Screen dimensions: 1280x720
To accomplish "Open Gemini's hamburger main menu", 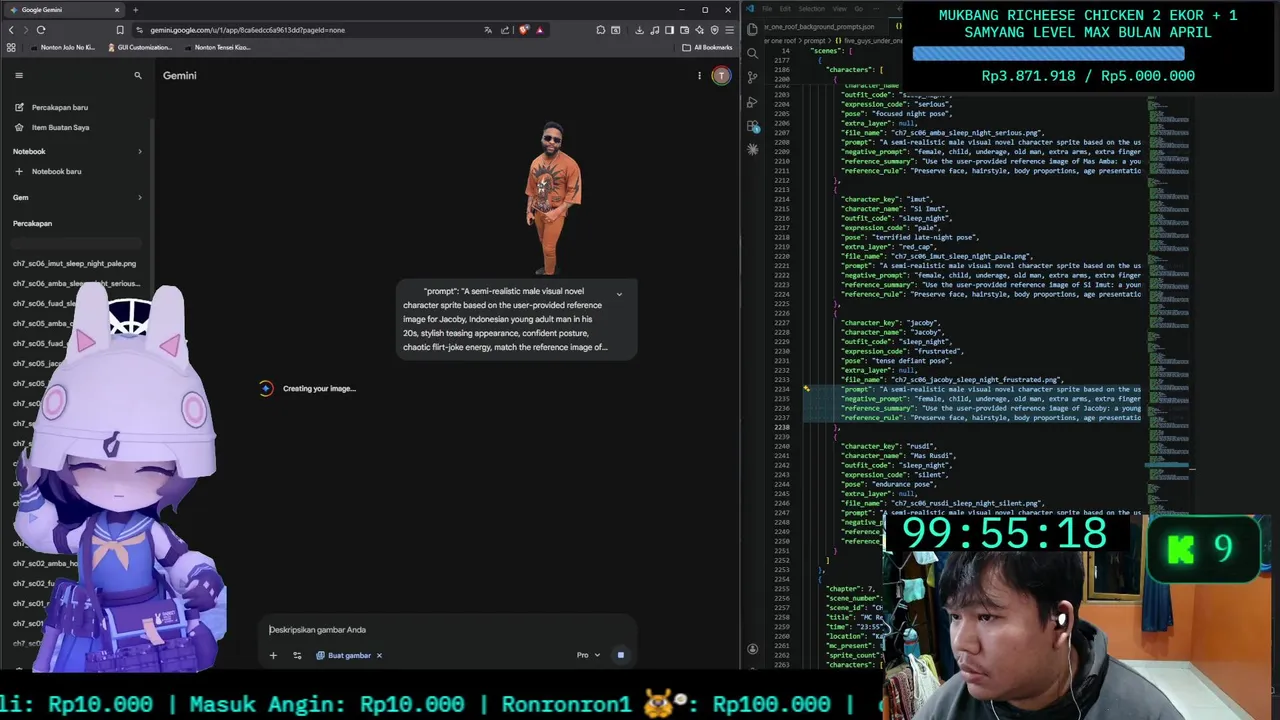I will (x=18, y=75).
